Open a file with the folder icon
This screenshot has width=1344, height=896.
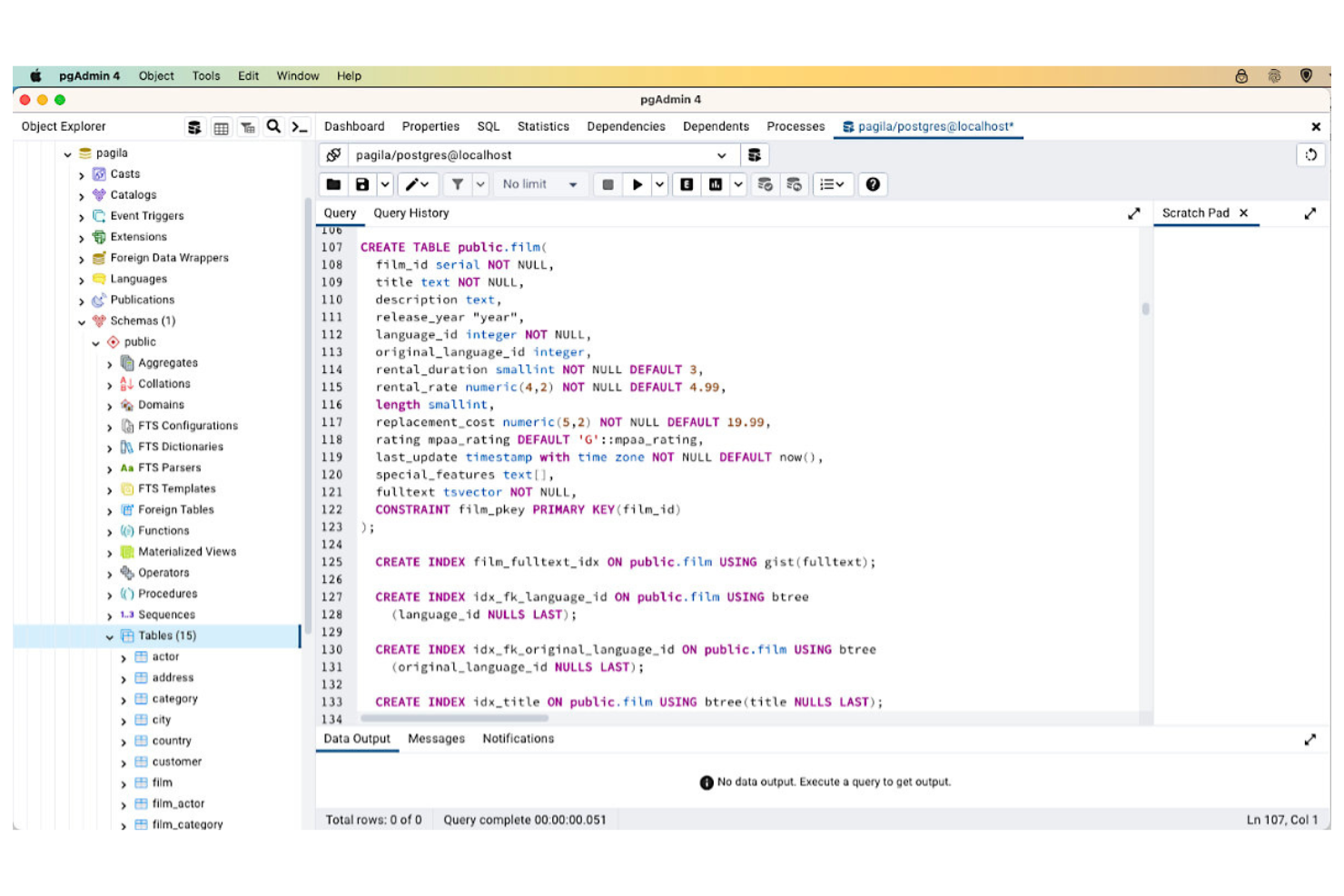click(x=333, y=184)
